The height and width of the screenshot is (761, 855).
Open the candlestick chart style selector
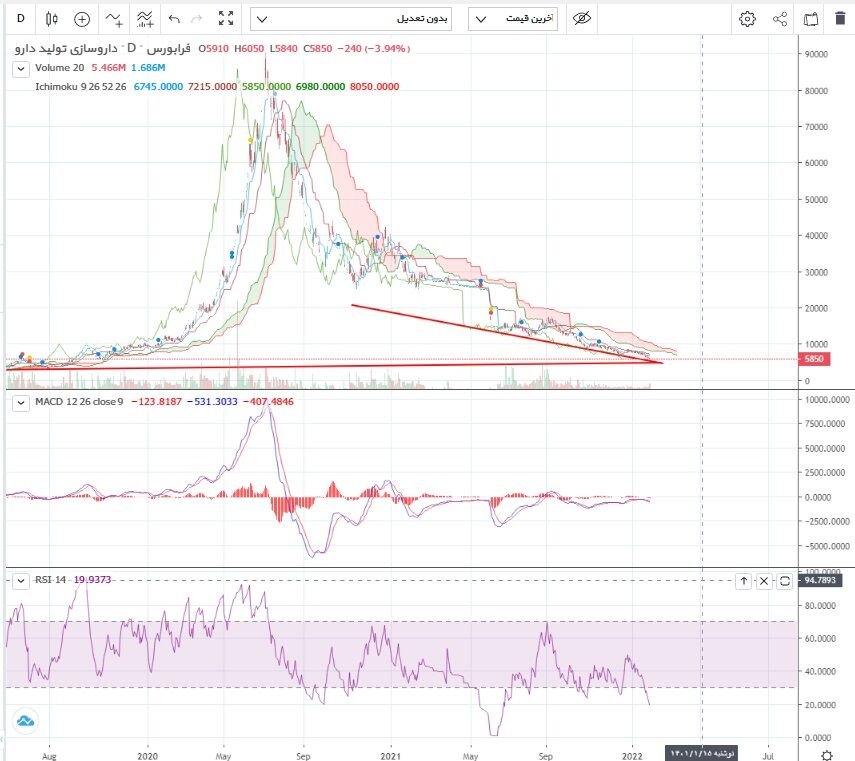(x=52, y=18)
